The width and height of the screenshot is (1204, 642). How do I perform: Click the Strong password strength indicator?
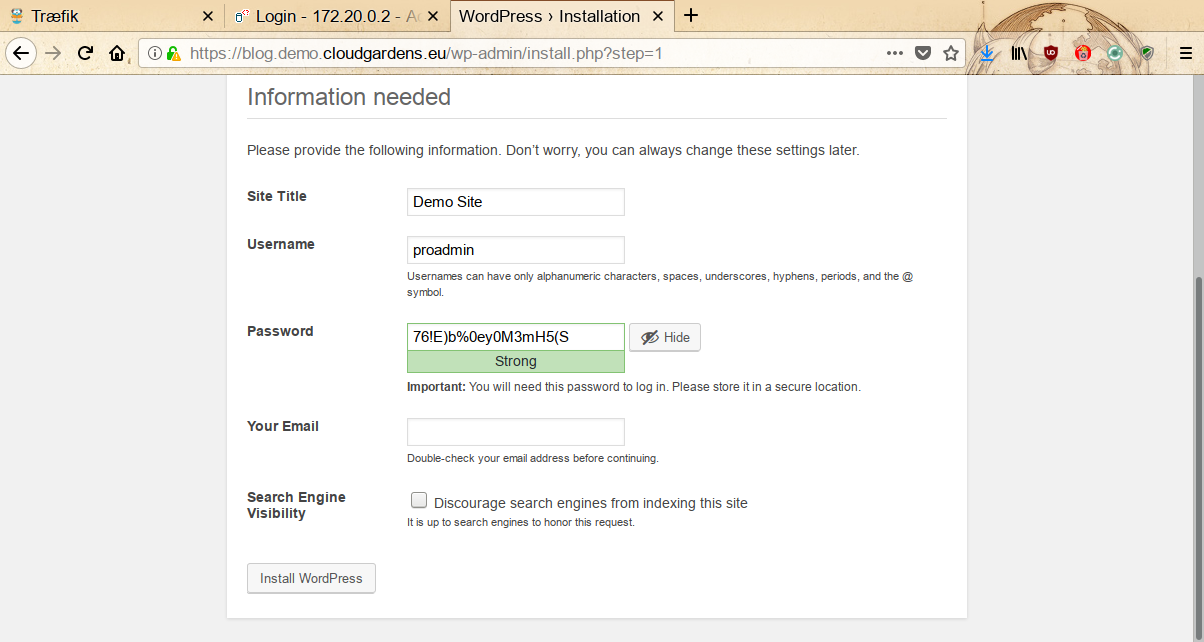516,362
